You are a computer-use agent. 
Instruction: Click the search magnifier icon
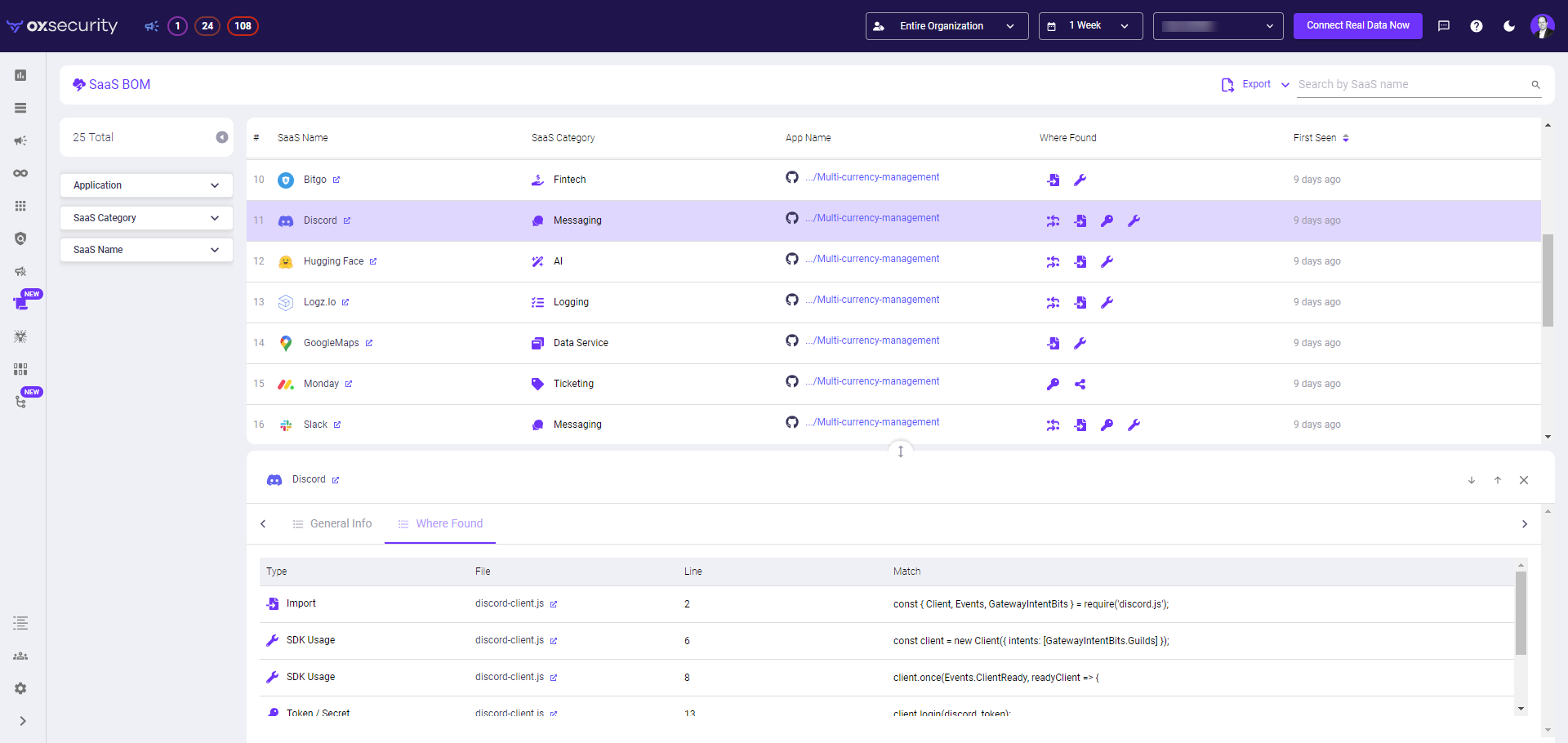coord(1535,85)
